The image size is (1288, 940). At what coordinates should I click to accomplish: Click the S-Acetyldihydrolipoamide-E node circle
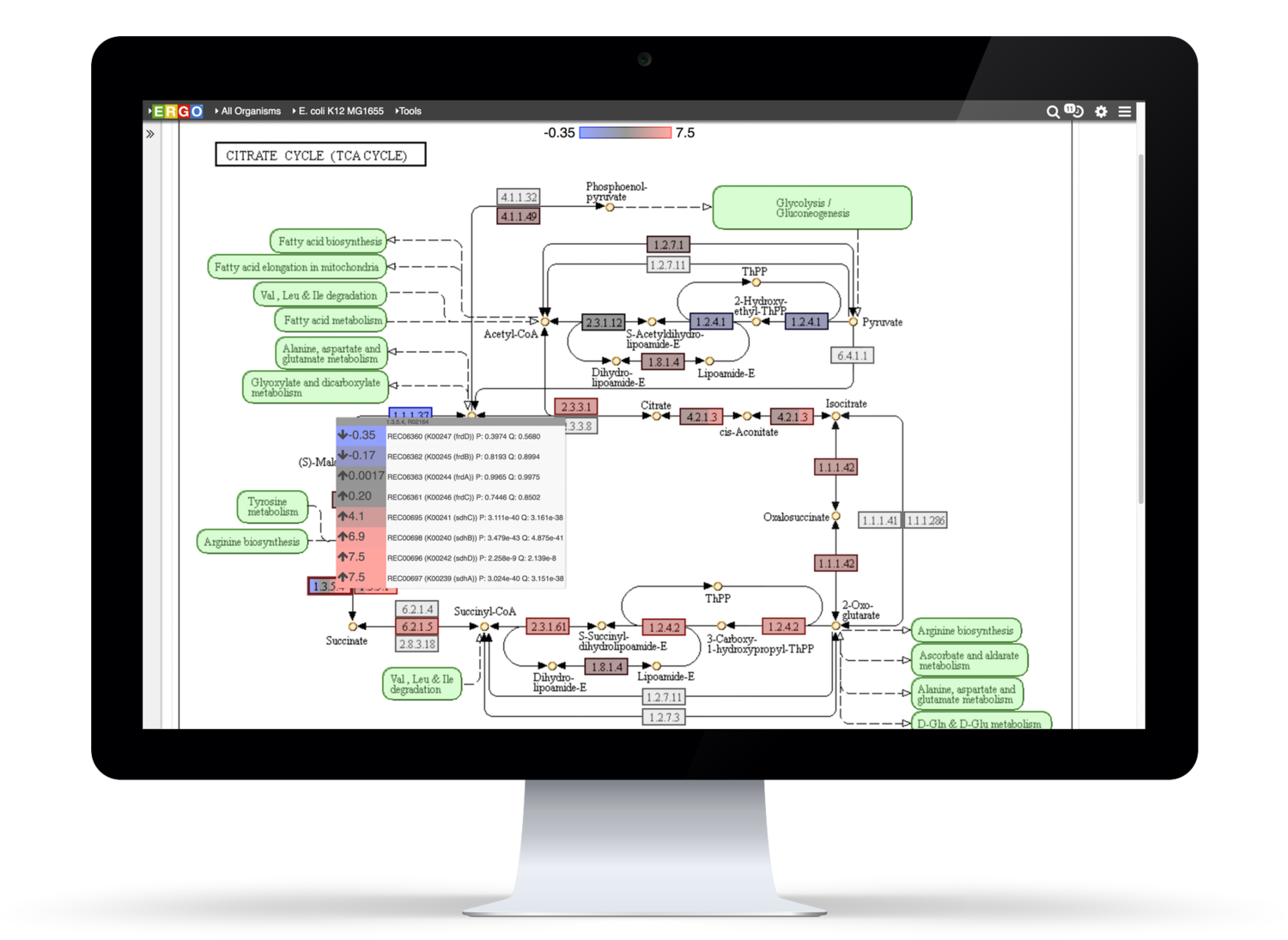(x=652, y=322)
